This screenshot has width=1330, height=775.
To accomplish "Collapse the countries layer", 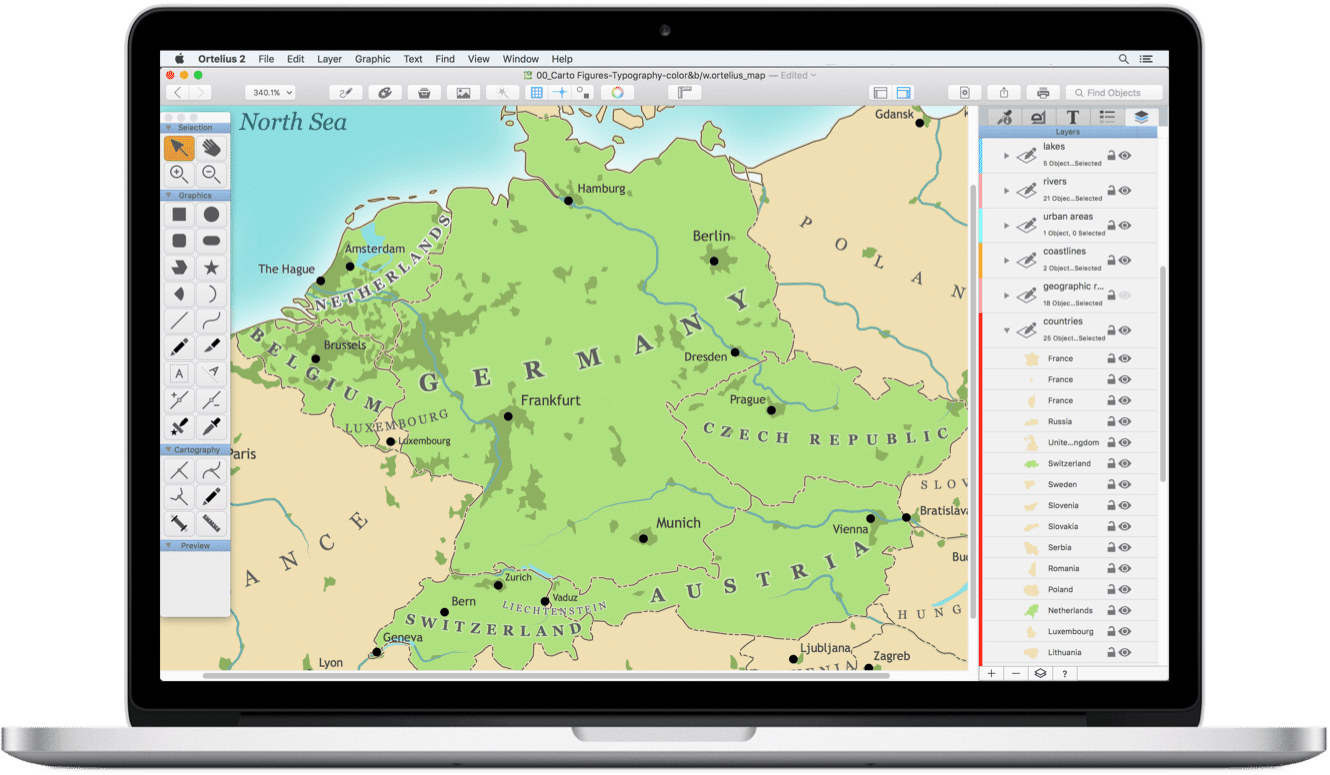I will [x=1006, y=330].
